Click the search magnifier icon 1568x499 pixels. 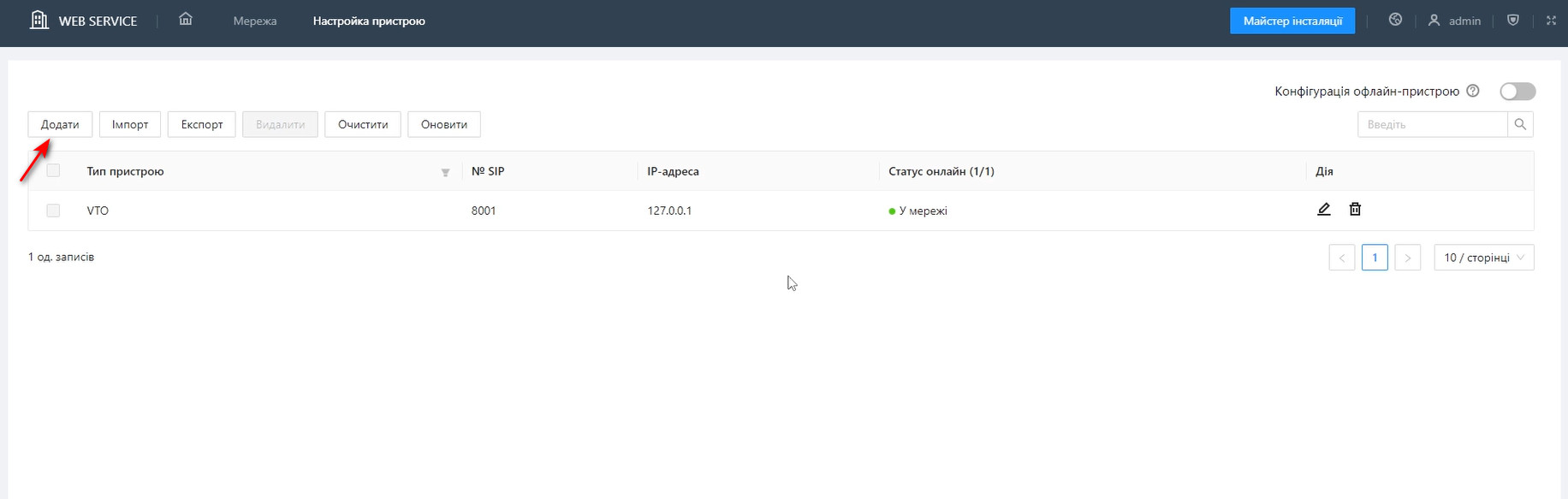pyautogui.click(x=1520, y=124)
